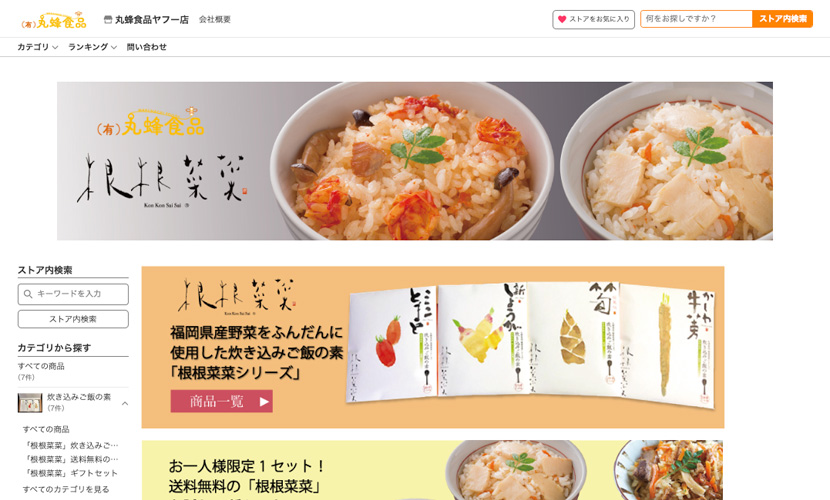Click the heart favorite store icon
The width and height of the screenshot is (830, 500).
click(x=562, y=19)
